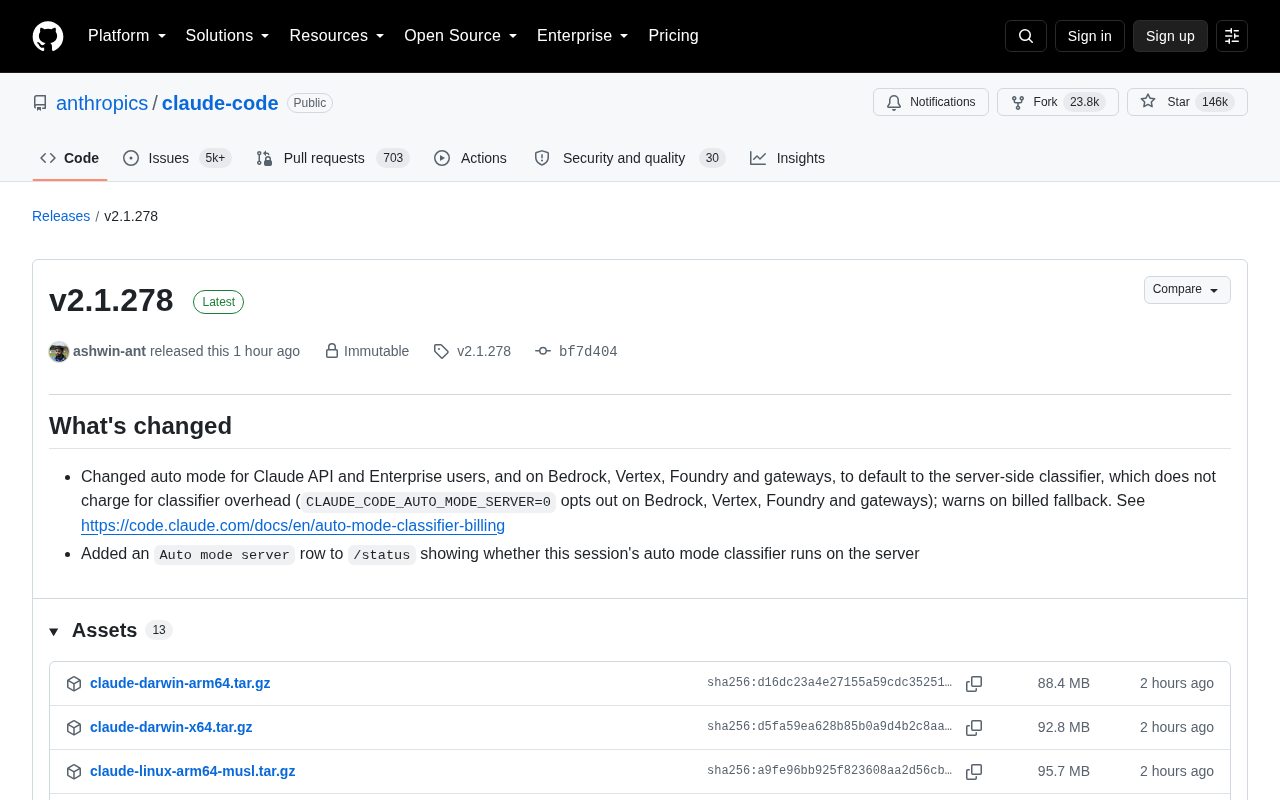
Task: Click the commit icon next to bf7d404
Action: point(543,351)
